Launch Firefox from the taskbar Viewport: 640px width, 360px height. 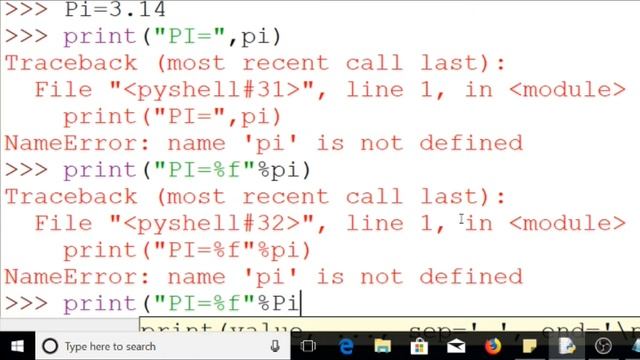coord(493,346)
